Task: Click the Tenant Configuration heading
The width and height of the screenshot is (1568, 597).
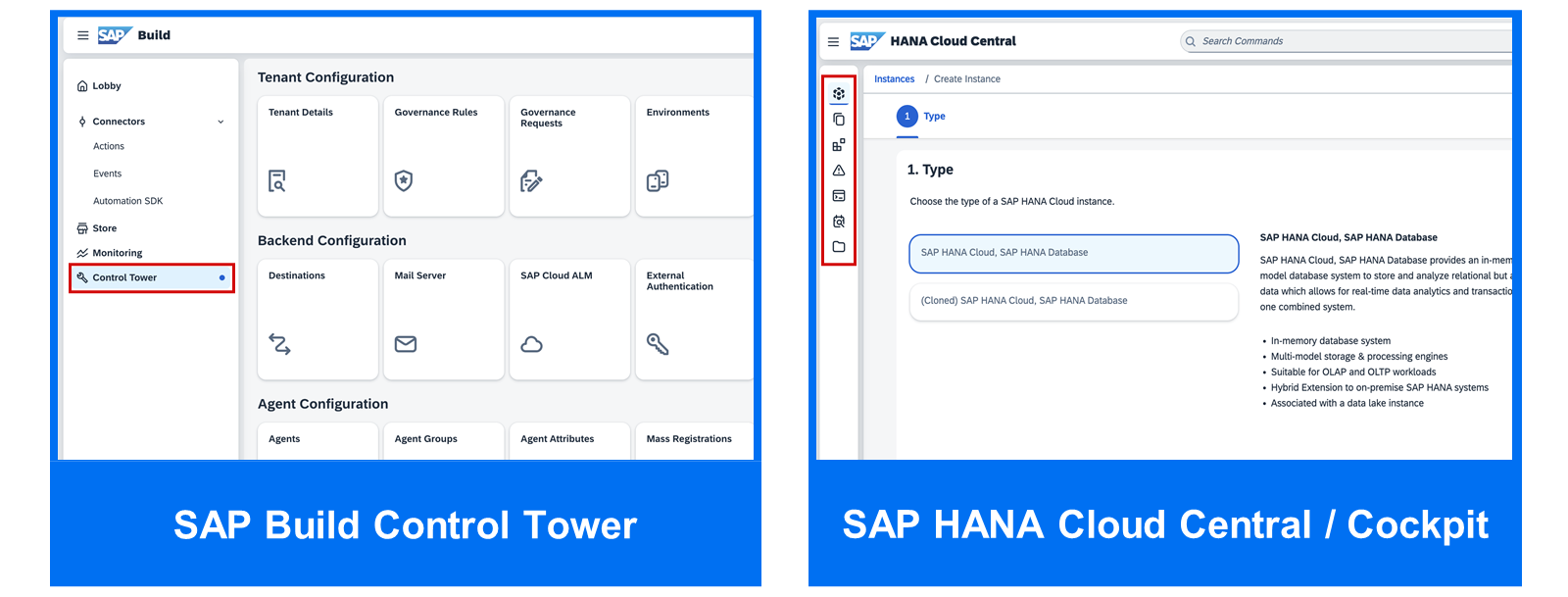Action: [x=325, y=77]
